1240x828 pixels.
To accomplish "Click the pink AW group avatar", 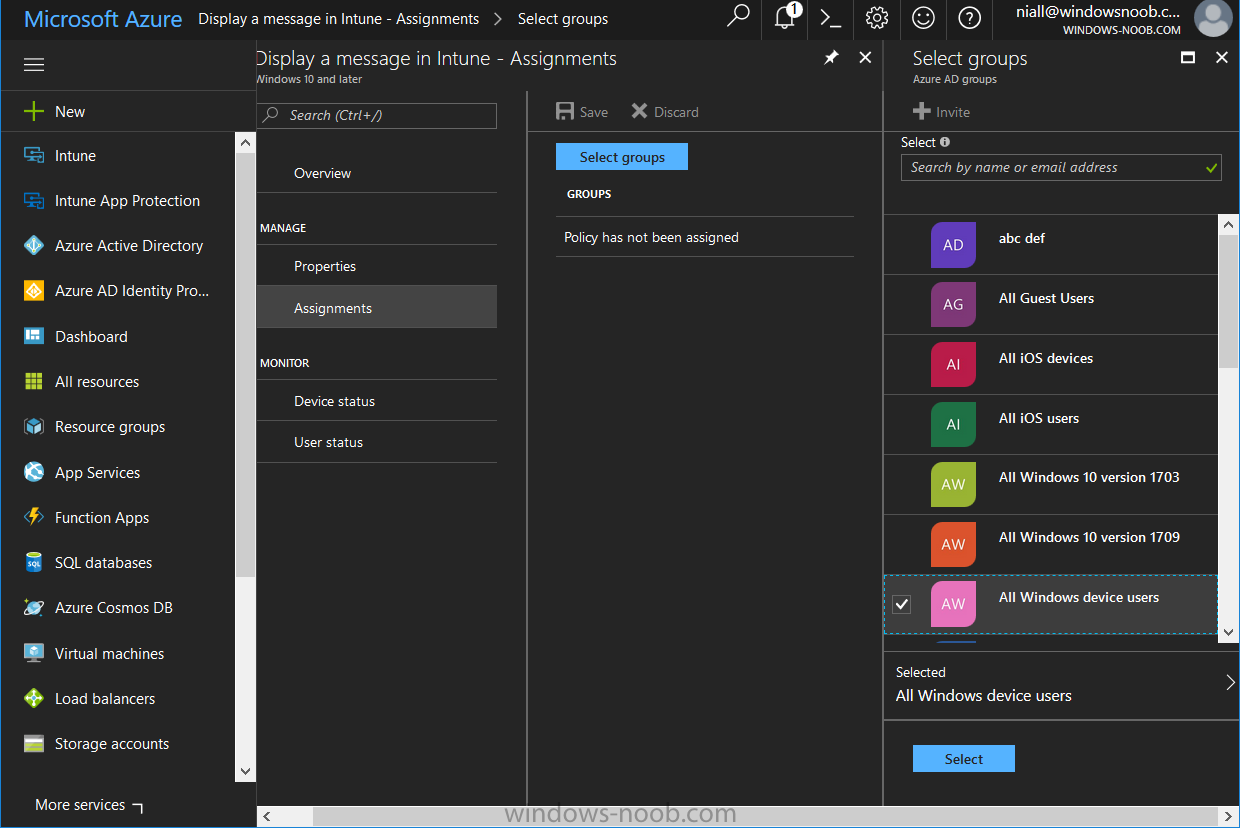I will (953, 604).
